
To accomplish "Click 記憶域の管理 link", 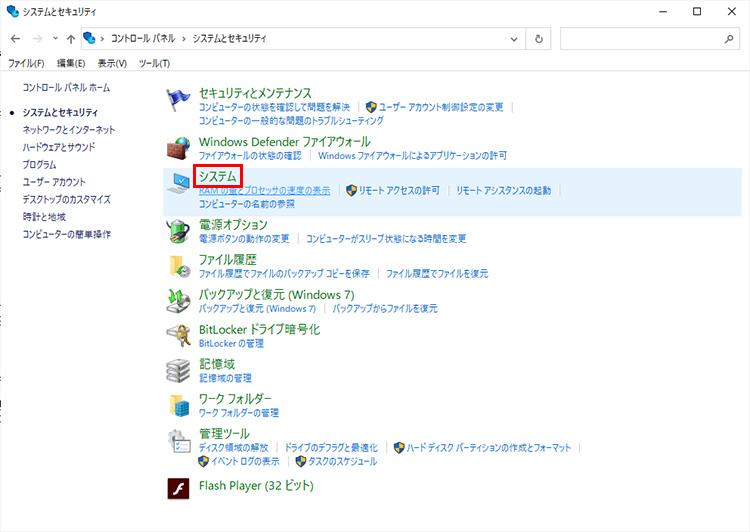I will (225, 378).
